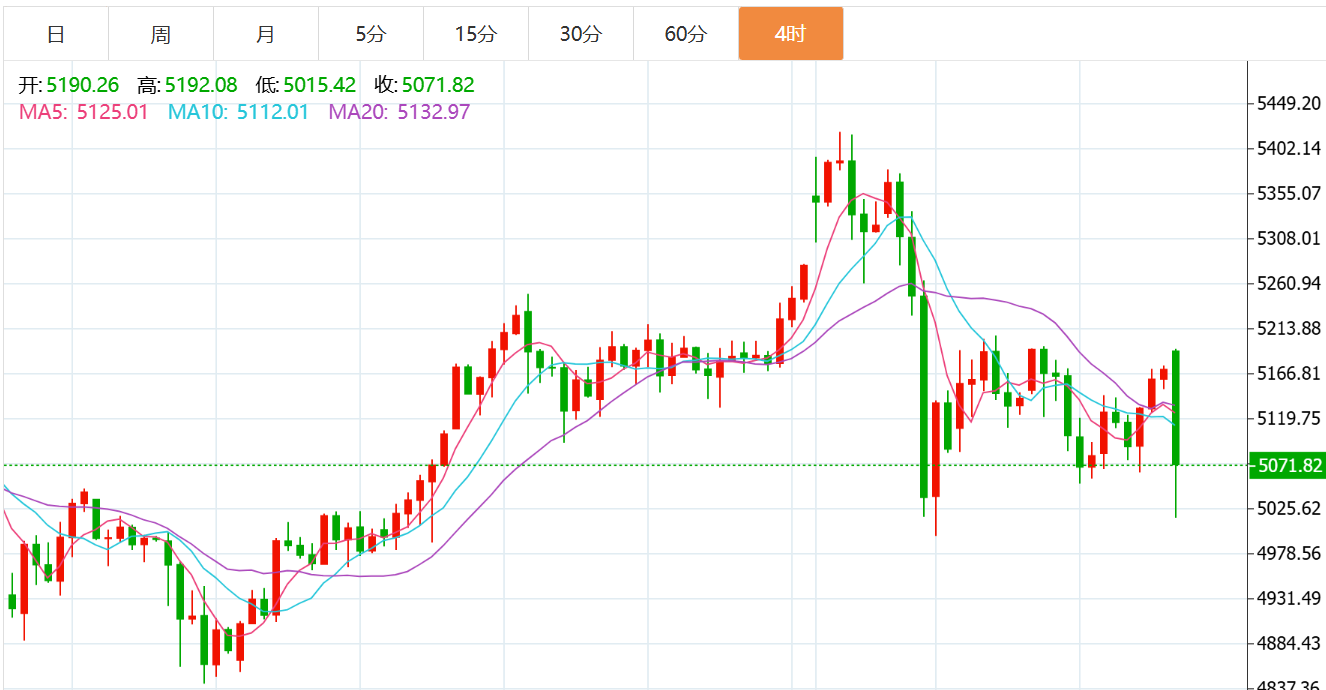The height and width of the screenshot is (690, 1326).
Task: Click the MA20 value 5132.97
Action: (434, 112)
